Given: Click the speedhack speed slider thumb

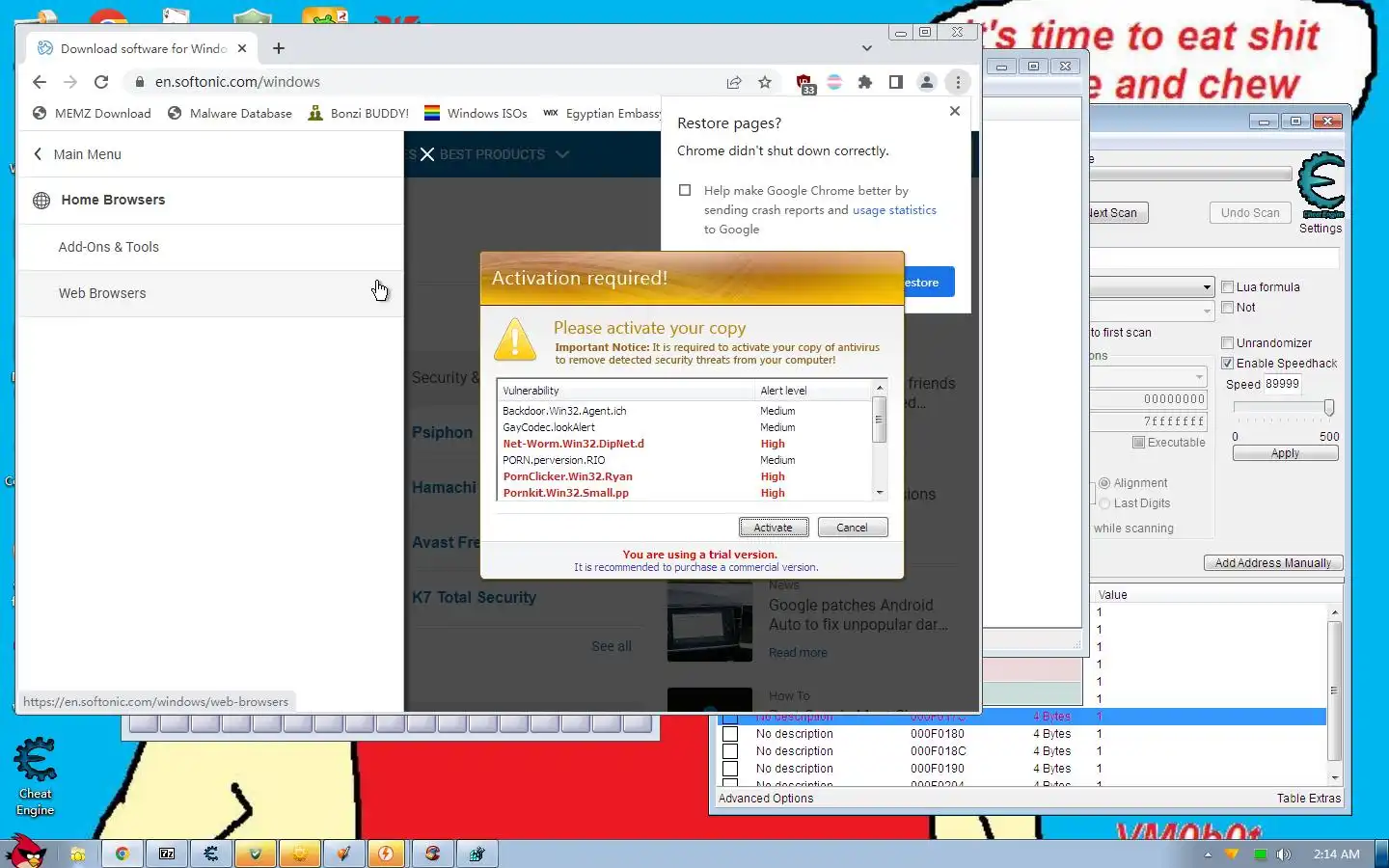Looking at the screenshot, I should 1329,408.
